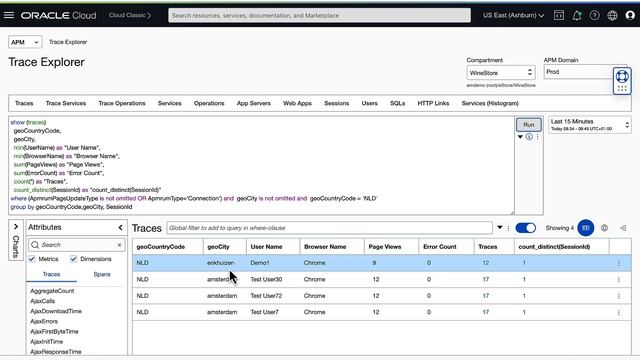Click the Run query button
The height and width of the screenshot is (360, 640).
click(529, 124)
